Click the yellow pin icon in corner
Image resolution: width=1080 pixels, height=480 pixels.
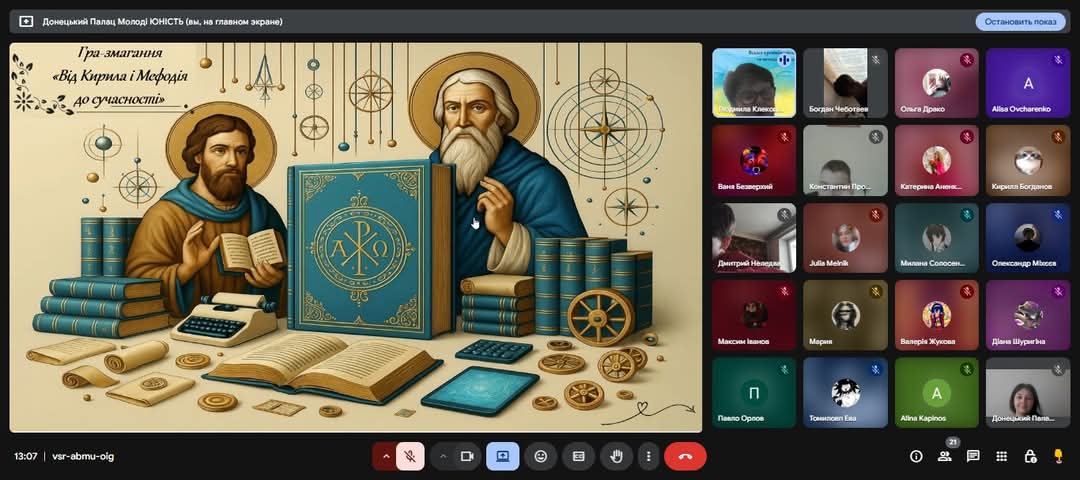(1059, 456)
